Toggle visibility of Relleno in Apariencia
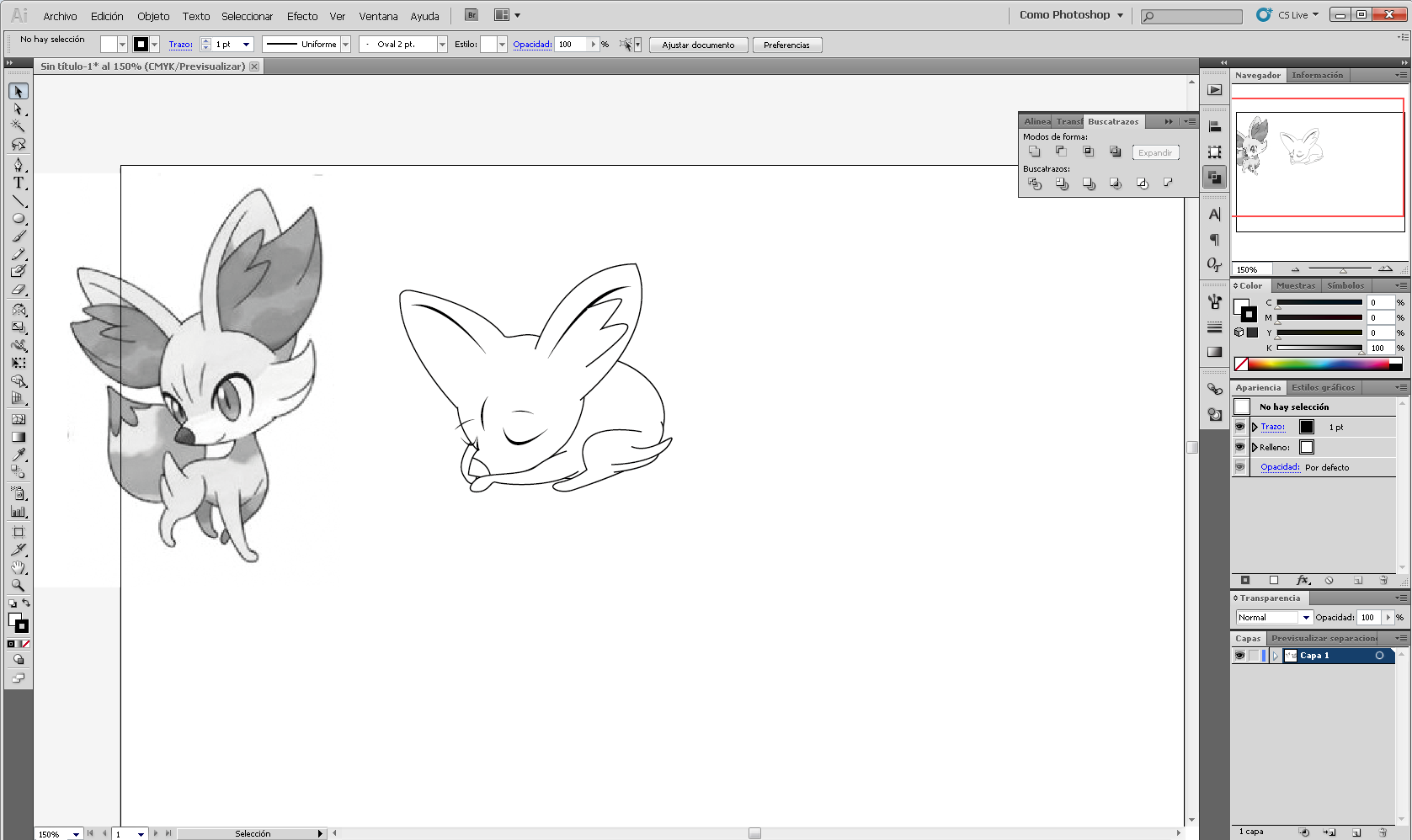 coord(1239,447)
